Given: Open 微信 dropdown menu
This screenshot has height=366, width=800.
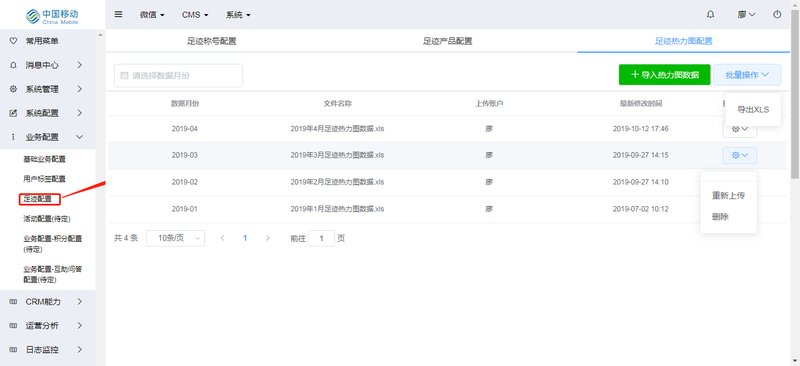Looking at the screenshot, I should click(152, 15).
